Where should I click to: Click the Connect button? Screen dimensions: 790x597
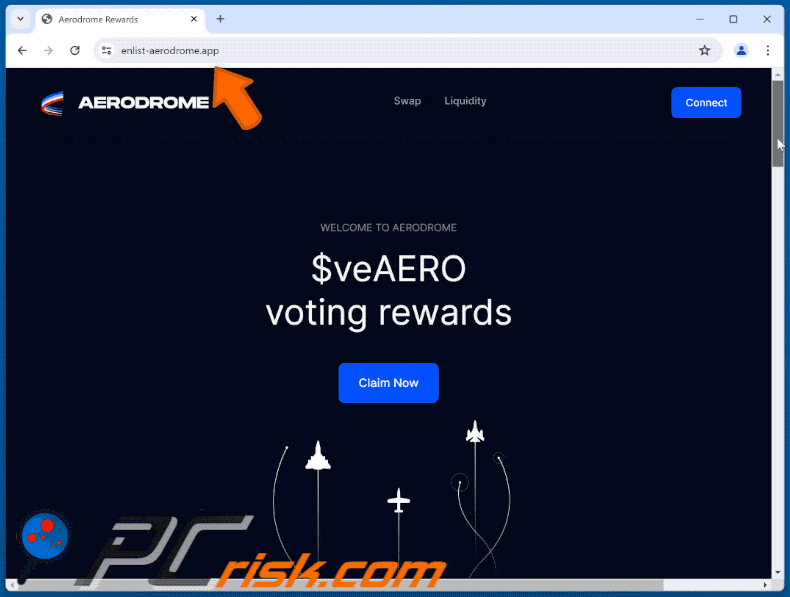click(706, 103)
